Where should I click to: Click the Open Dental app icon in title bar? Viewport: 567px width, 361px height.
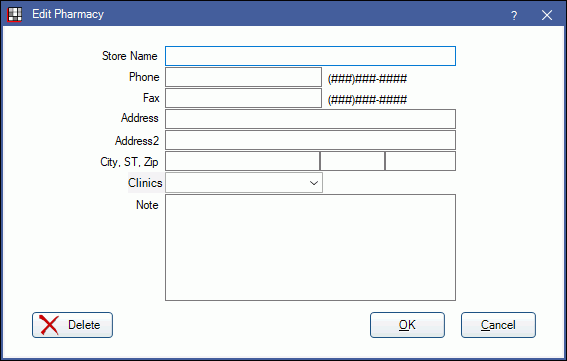[x=15, y=14]
